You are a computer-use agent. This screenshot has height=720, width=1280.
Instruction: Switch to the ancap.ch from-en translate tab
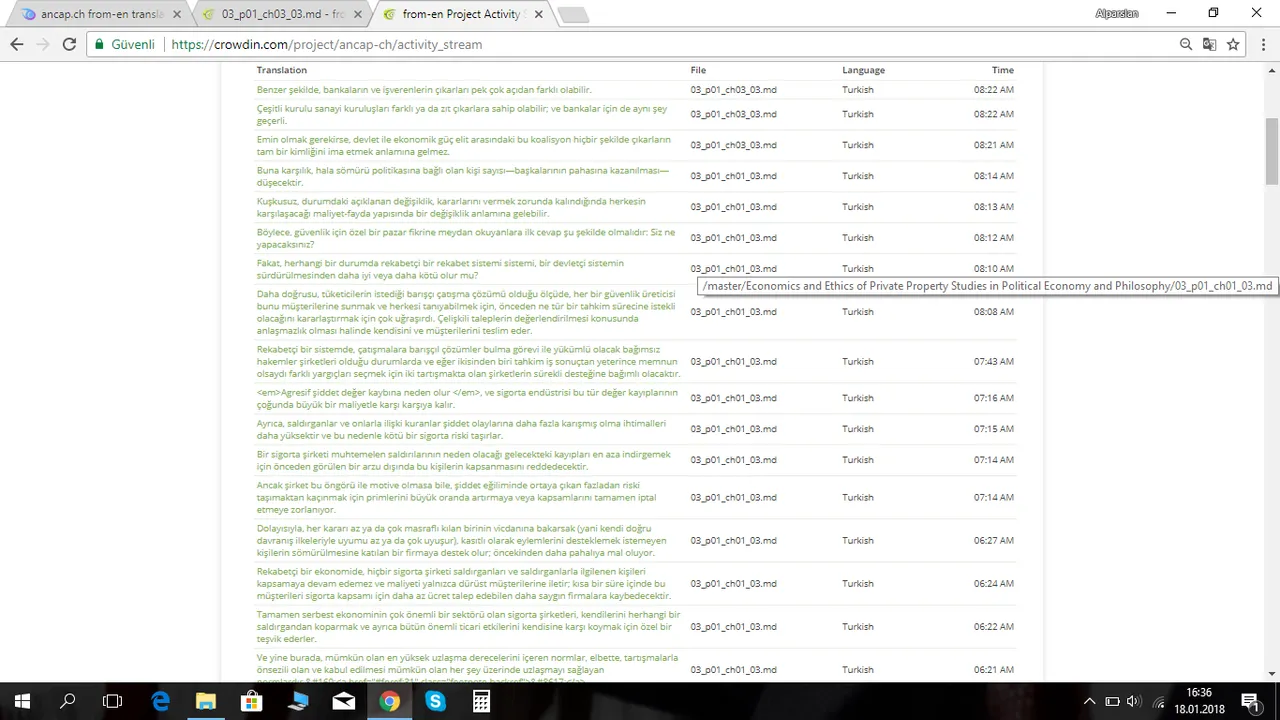click(100, 15)
